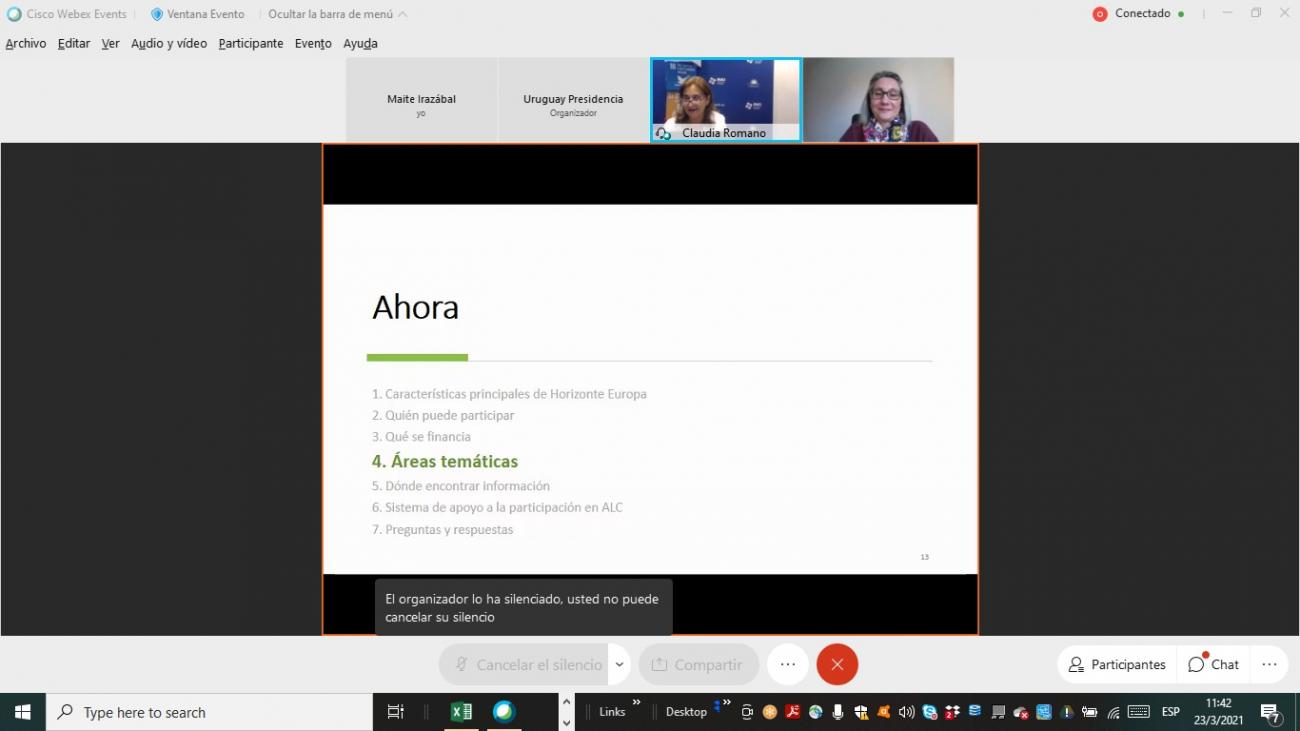This screenshot has width=1300, height=731.
Task: Click Adobe PDF tray icon
Action: (792, 712)
